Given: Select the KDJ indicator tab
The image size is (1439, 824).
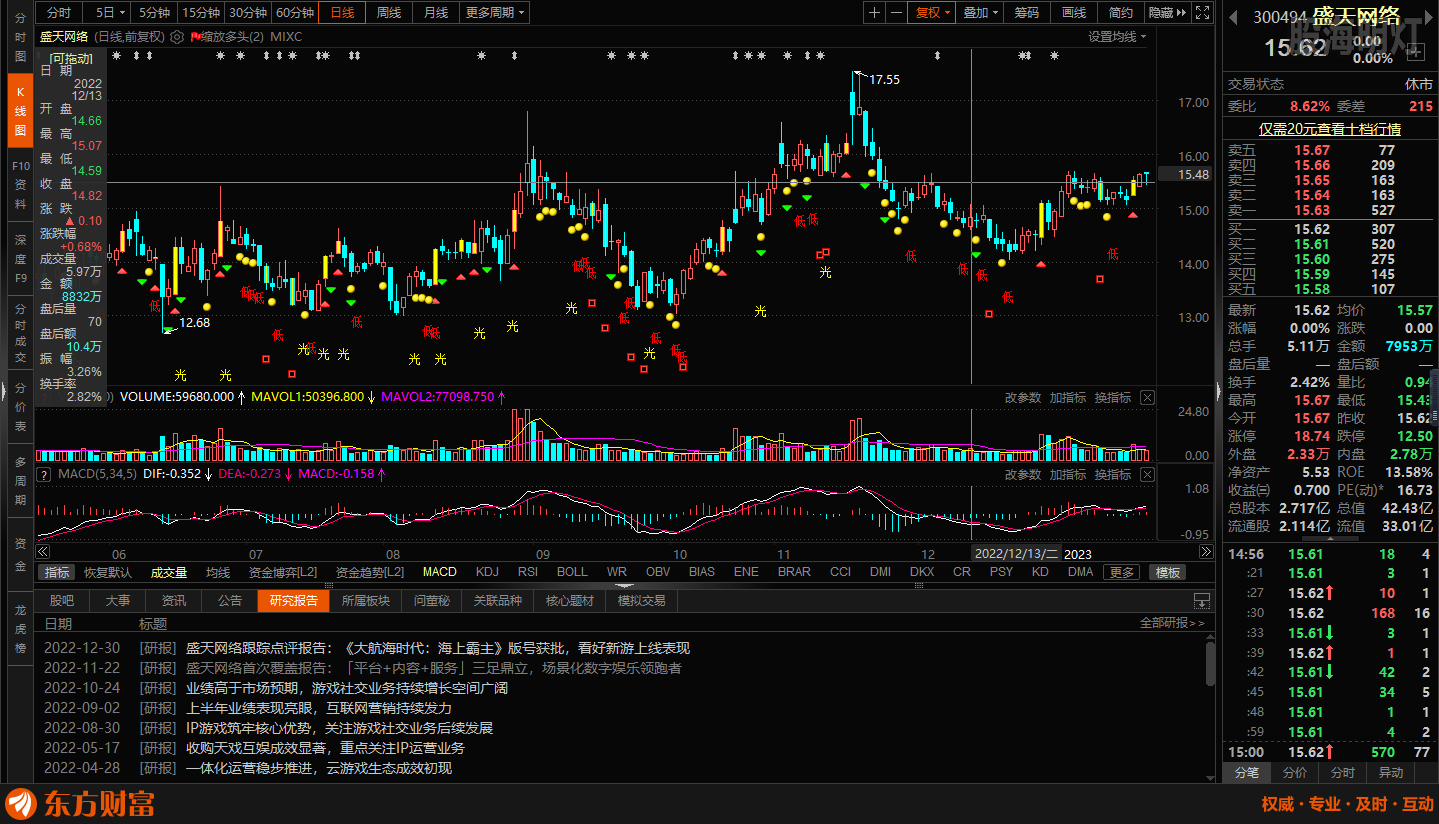Looking at the screenshot, I should click(x=487, y=572).
